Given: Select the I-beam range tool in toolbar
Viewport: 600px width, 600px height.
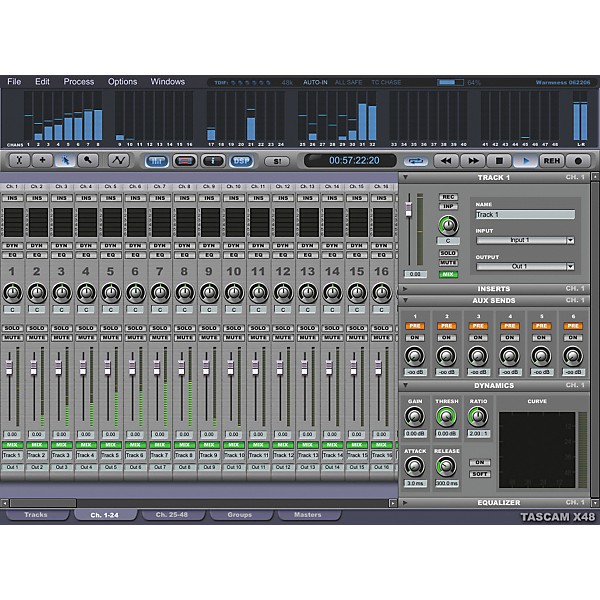Looking at the screenshot, I should pos(19,160).
